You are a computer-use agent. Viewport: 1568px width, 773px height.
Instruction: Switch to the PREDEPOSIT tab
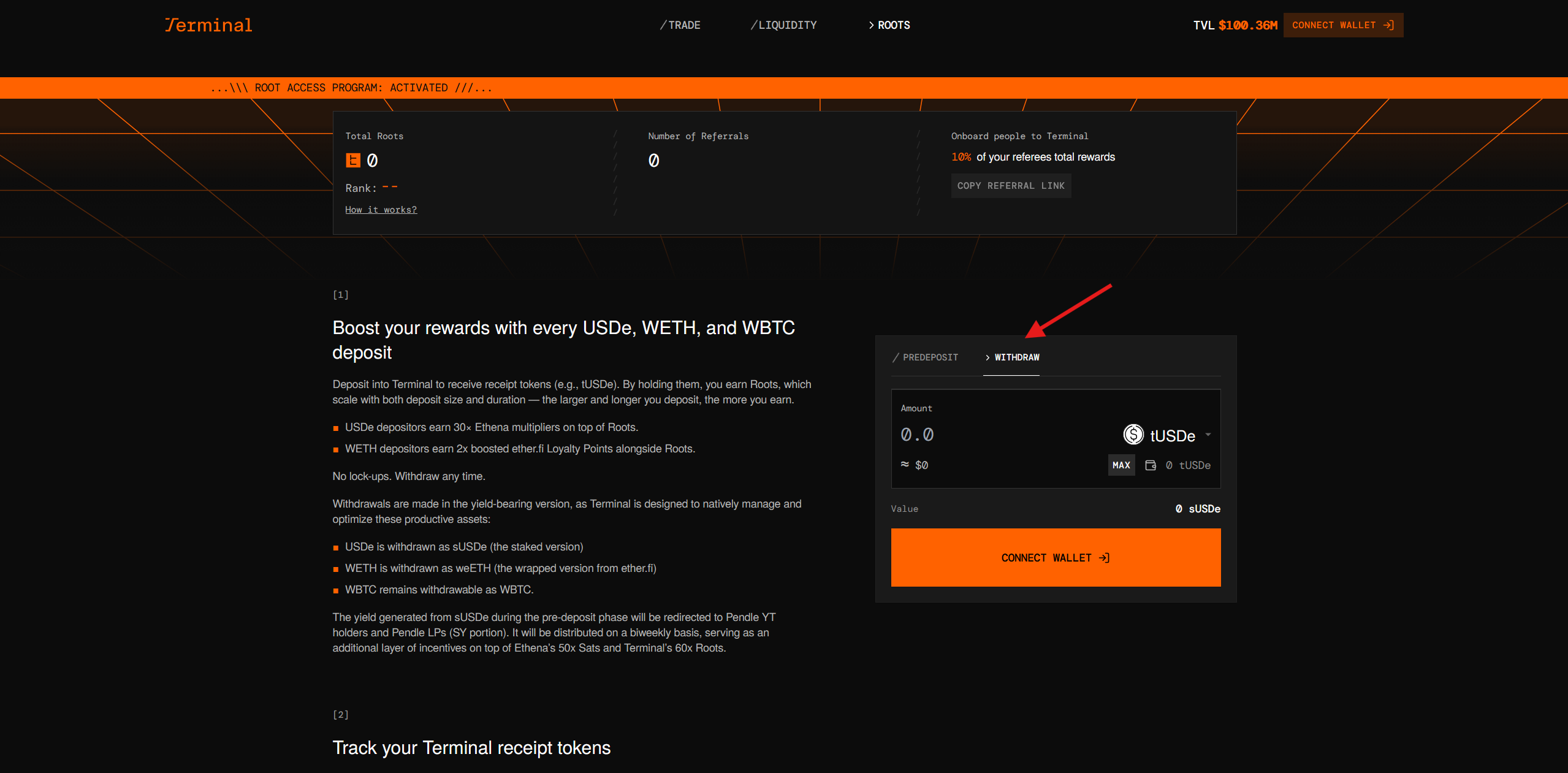tap(926, 357)
